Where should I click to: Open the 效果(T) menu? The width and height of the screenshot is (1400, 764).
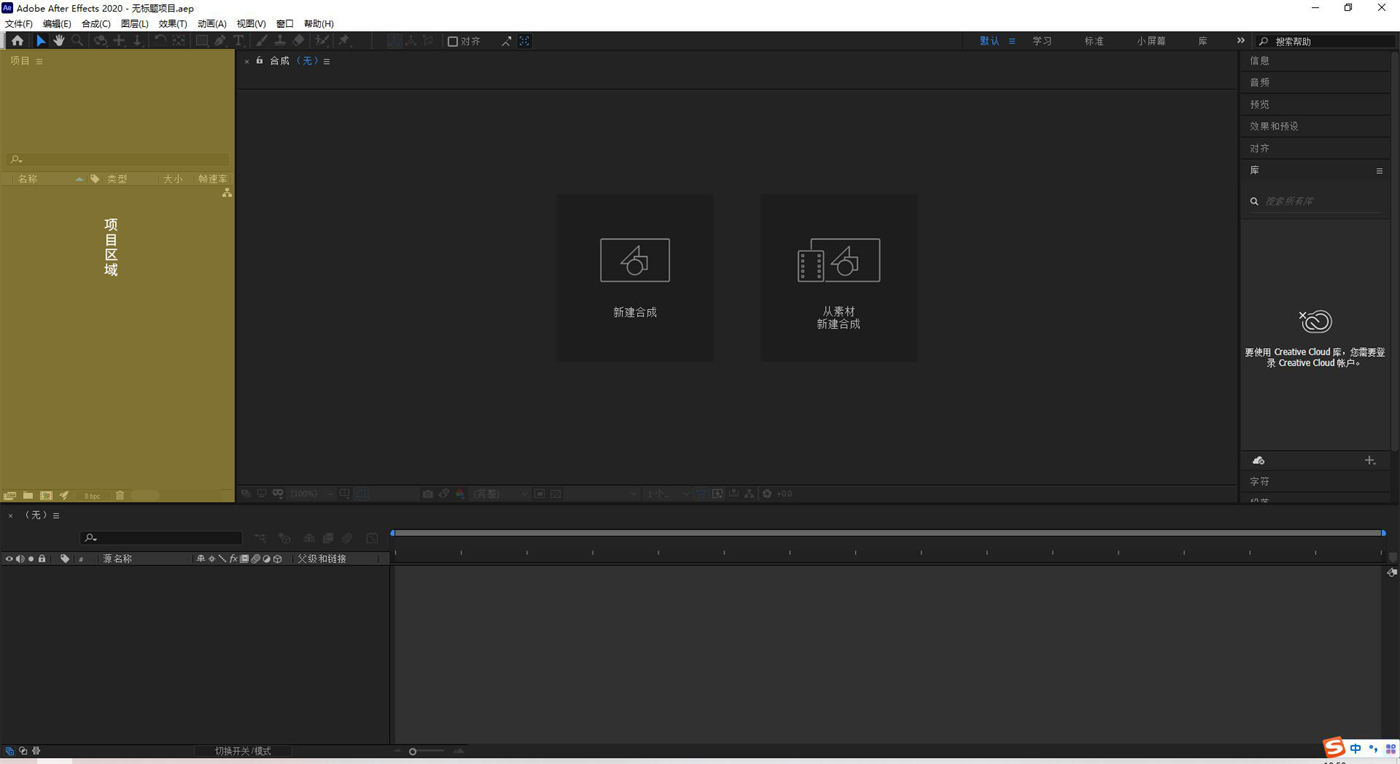tap(173, 24)
